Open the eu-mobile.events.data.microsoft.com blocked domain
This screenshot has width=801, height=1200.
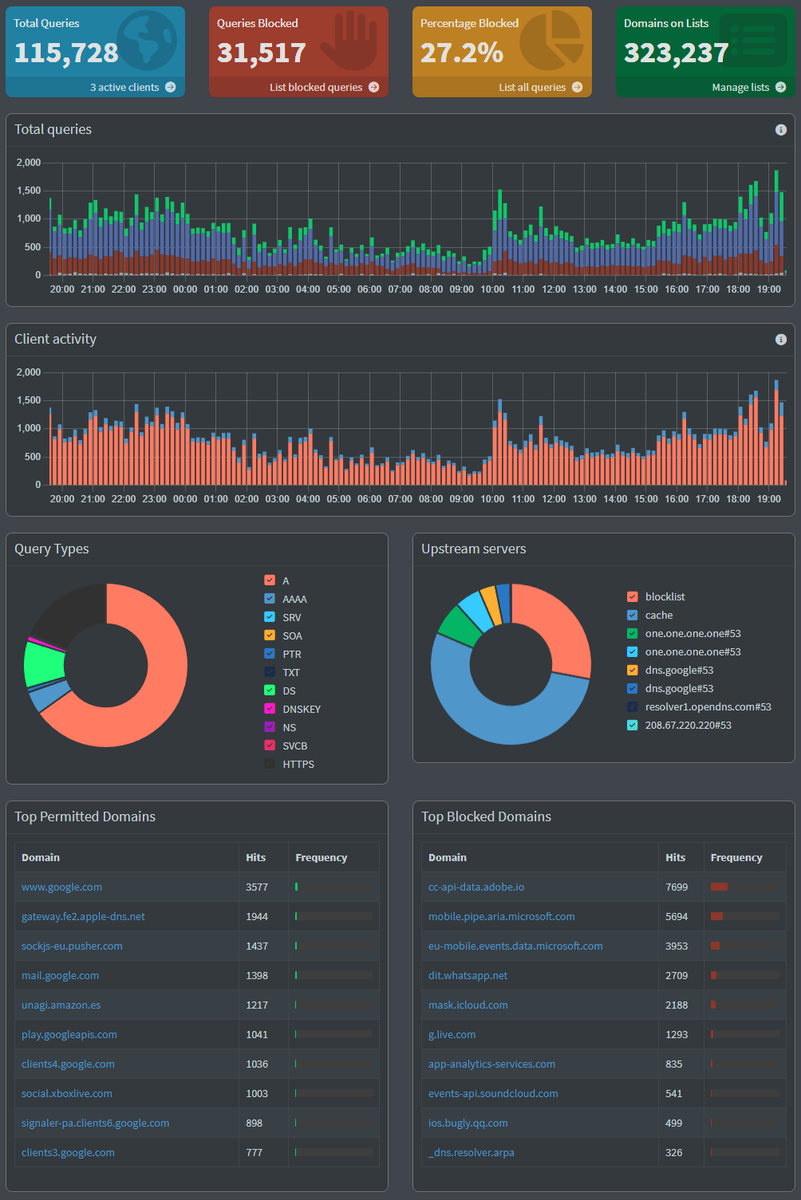tap(515, 946)
